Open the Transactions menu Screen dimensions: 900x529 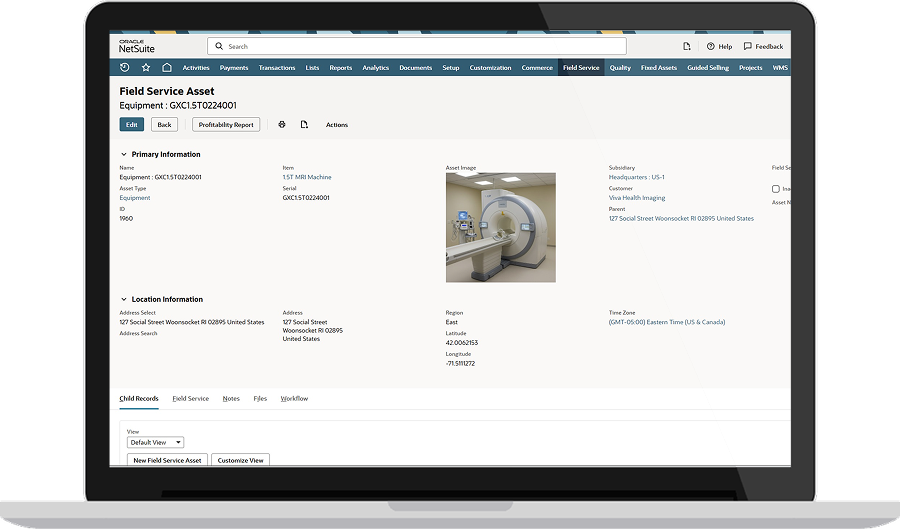[277, 68]
